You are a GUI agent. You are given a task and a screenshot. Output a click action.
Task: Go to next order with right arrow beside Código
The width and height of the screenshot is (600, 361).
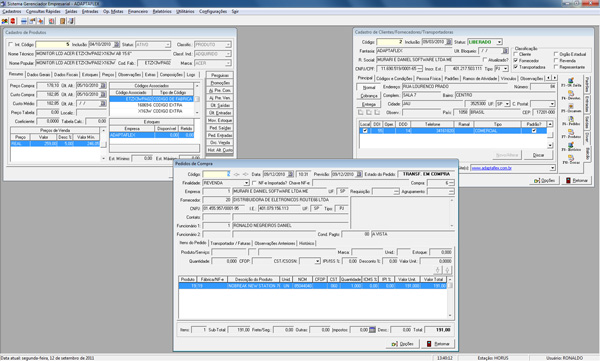pos(246,174)
